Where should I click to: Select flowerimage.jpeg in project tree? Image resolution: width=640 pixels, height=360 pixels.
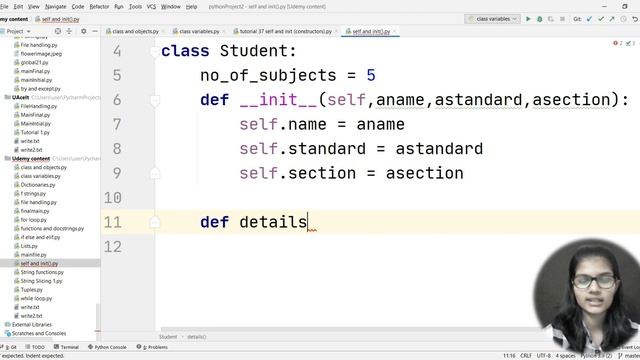41,53
